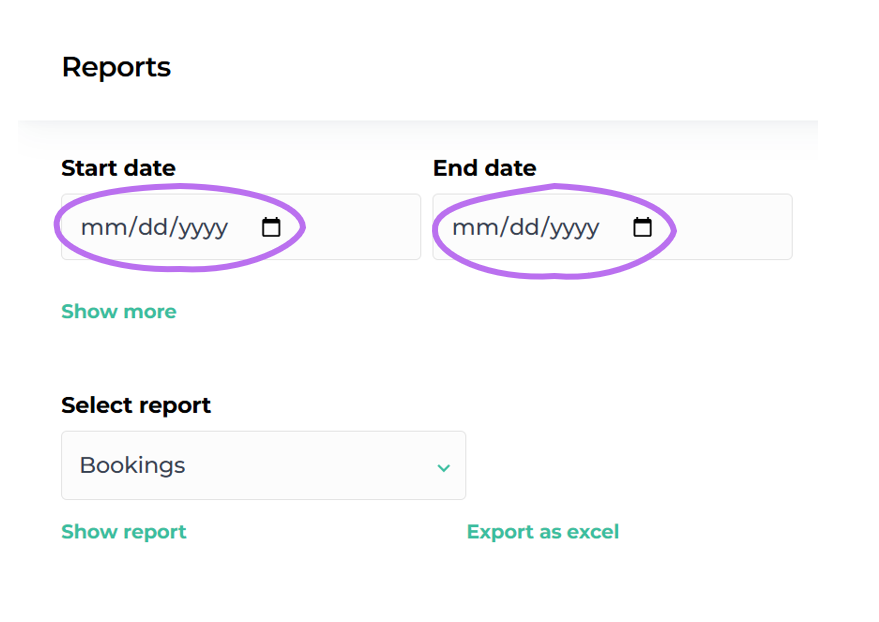This screenshot has height=622, width=879.
Task: Click the Bookings text in report selector
Action: 132,466
